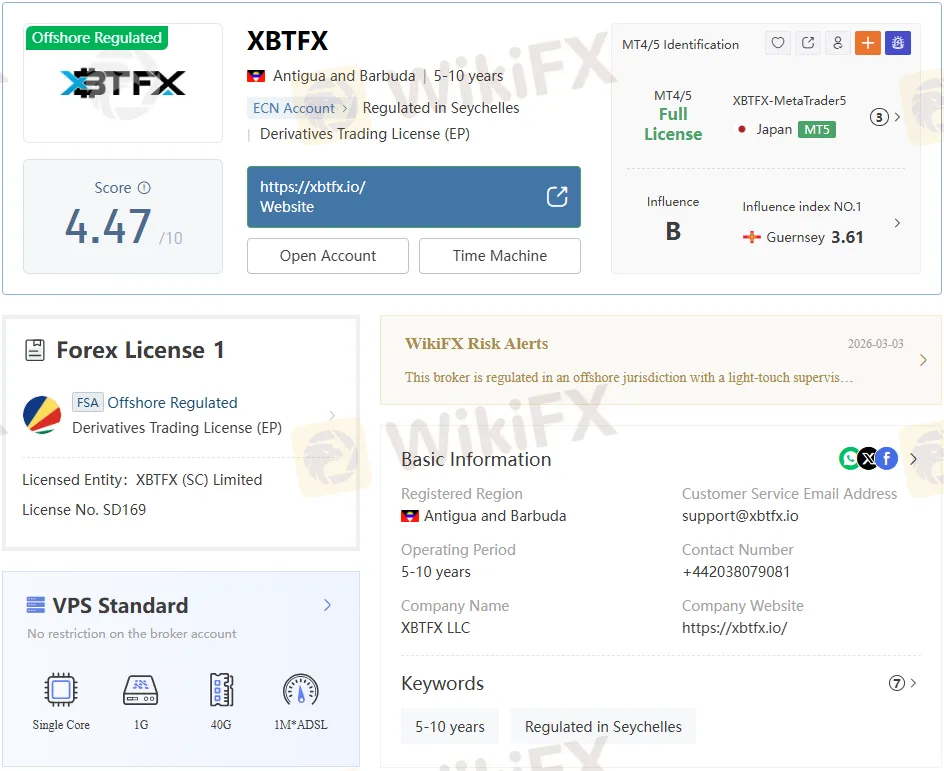Click the share icon beside the heart

[x=808, y=43]
